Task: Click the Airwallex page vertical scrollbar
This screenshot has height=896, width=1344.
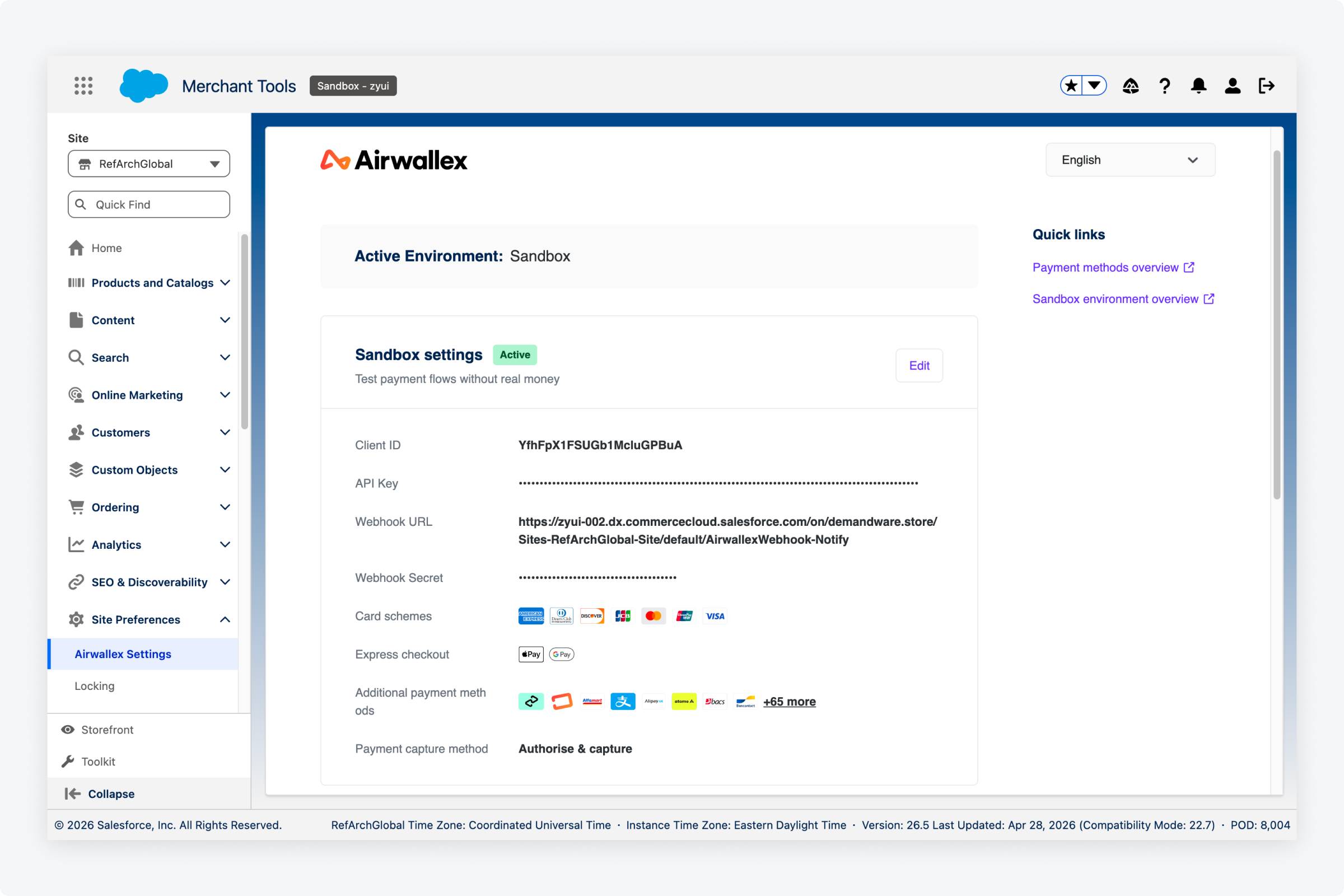Action: pyautogui.click(x=1277, y=325)
